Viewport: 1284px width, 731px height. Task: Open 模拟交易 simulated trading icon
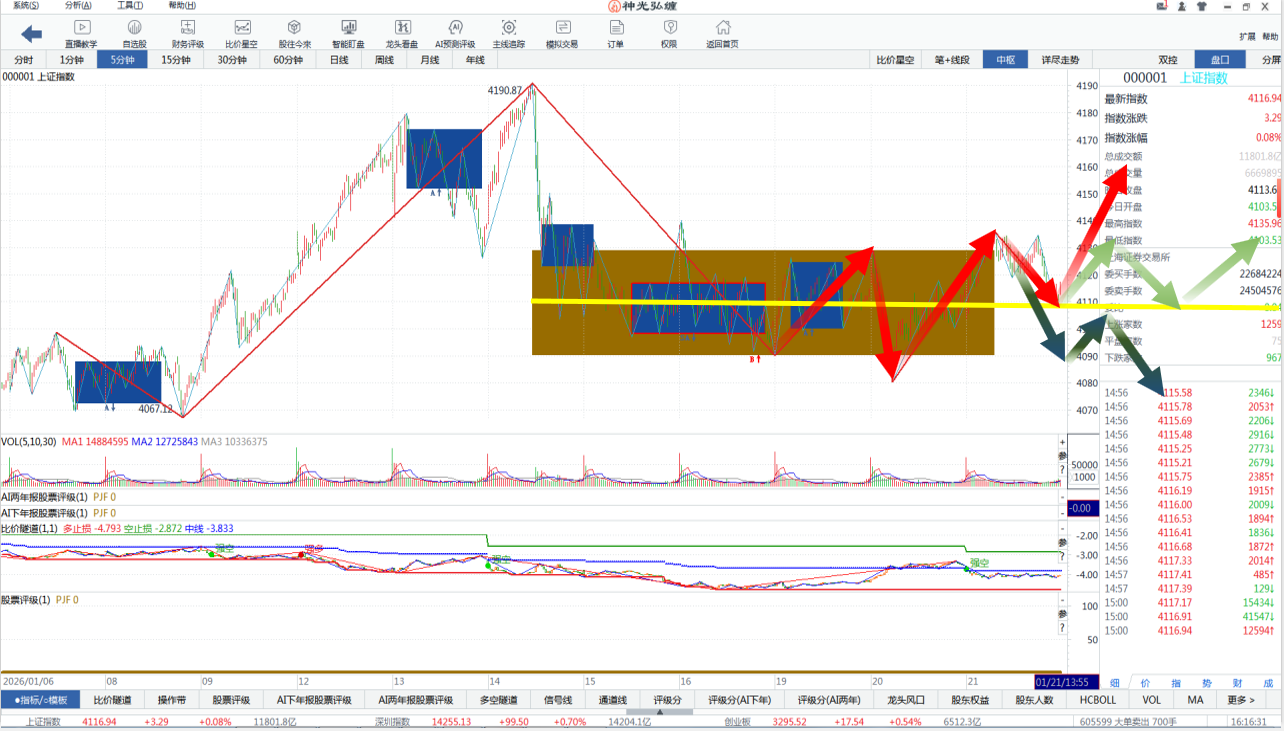coord(562,33)
